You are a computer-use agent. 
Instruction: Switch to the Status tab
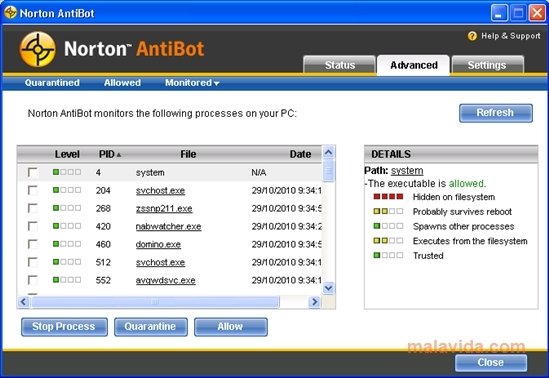(339, 65)
